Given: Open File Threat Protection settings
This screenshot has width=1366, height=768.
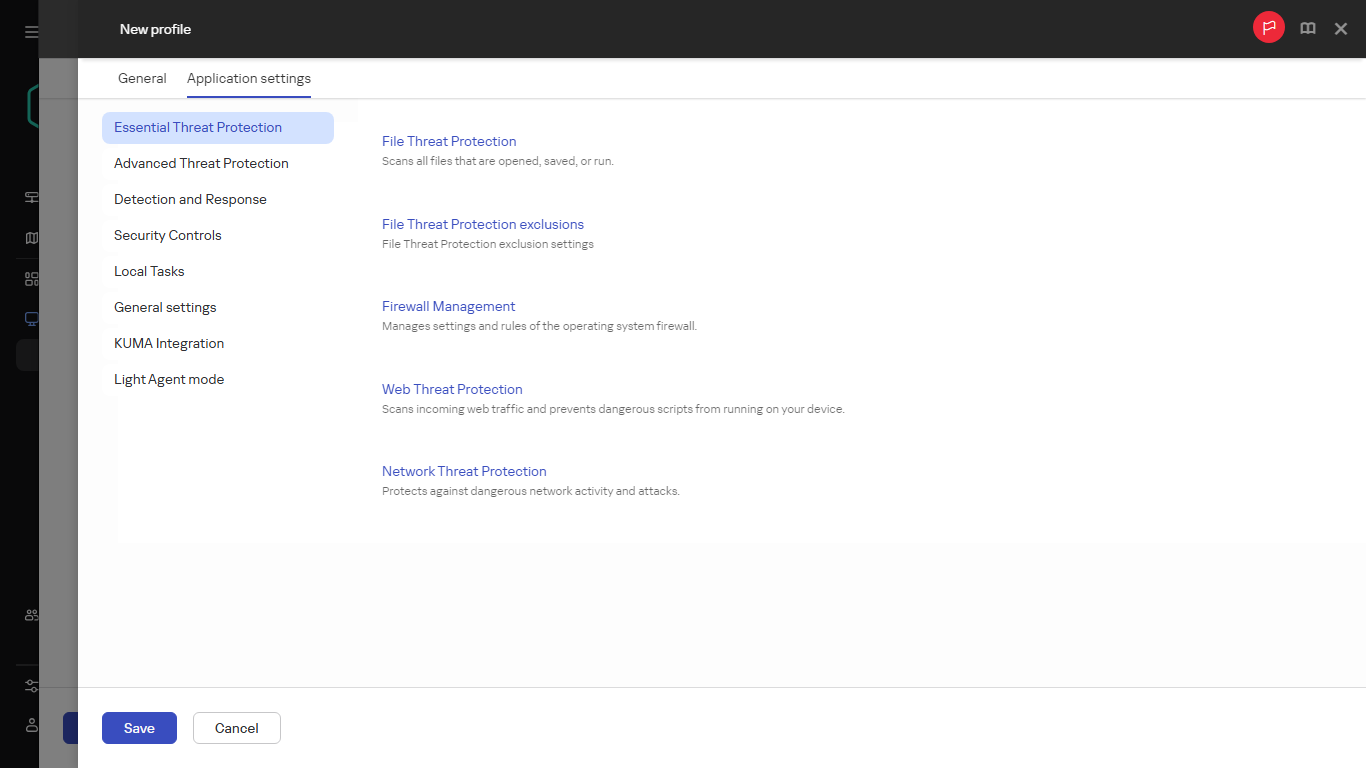Looking at the screenshot, I should [x=448, y=141].
